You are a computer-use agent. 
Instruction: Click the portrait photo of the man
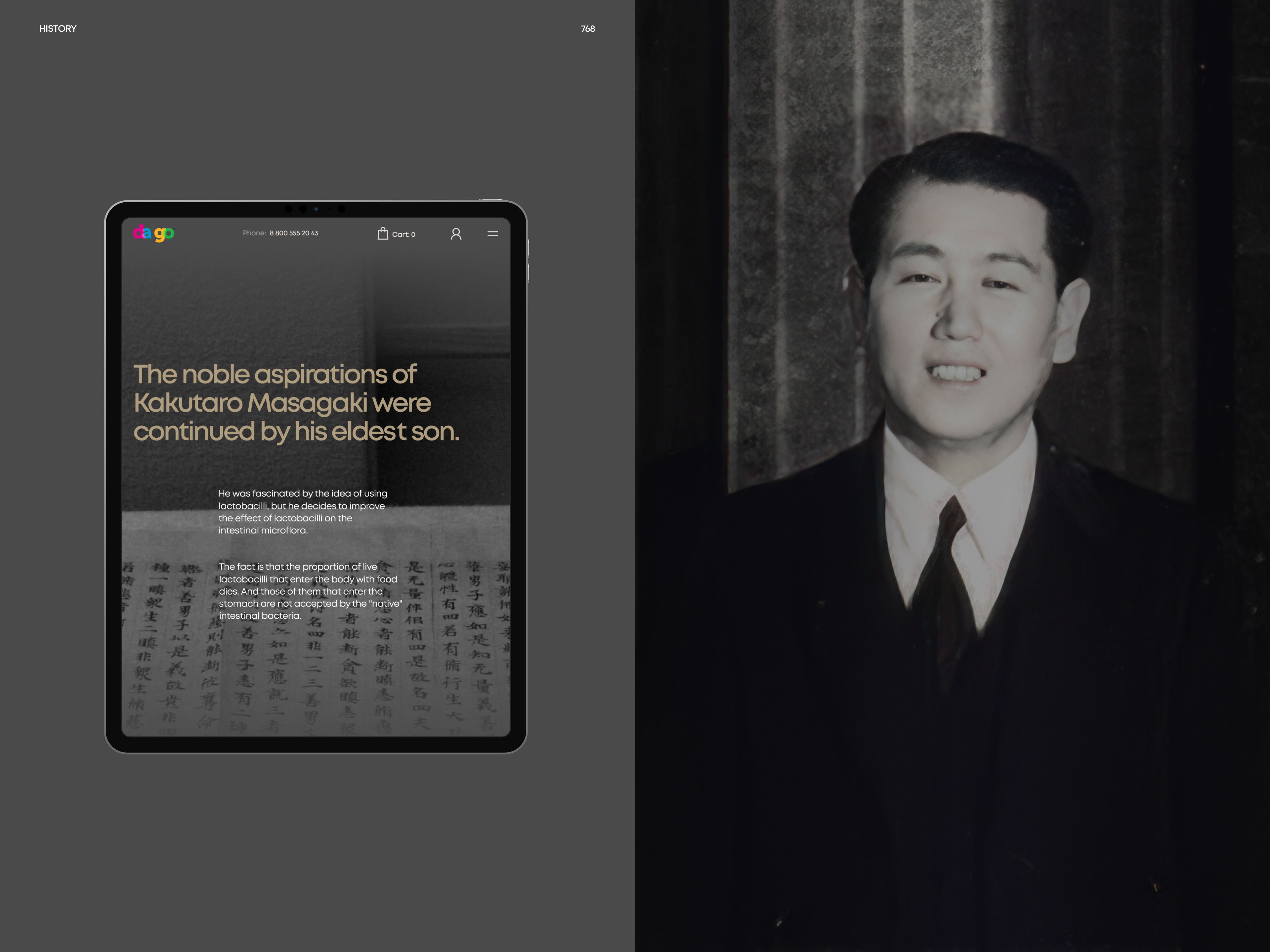[x=964, y=321]
